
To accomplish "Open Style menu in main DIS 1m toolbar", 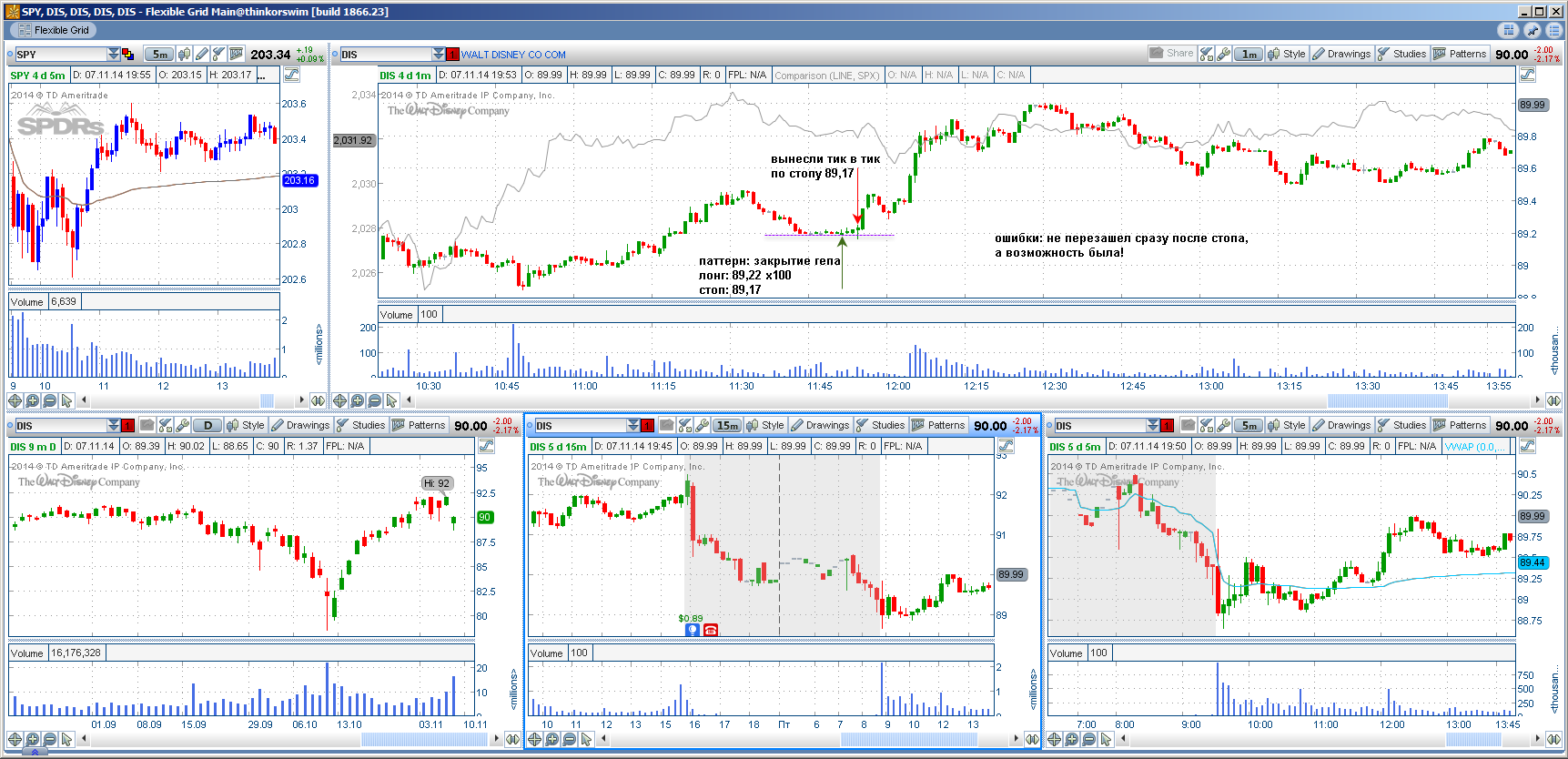I will [x=1287, y=55].
